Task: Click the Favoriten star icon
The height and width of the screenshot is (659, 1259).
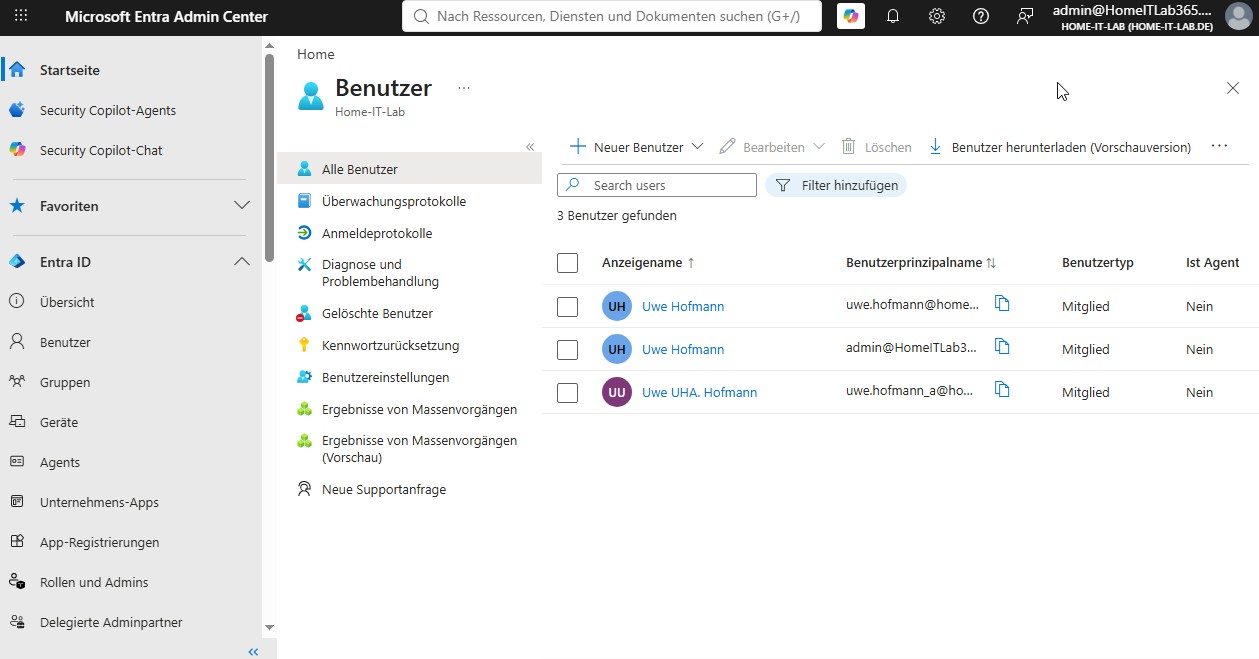Action: [17, 206]
